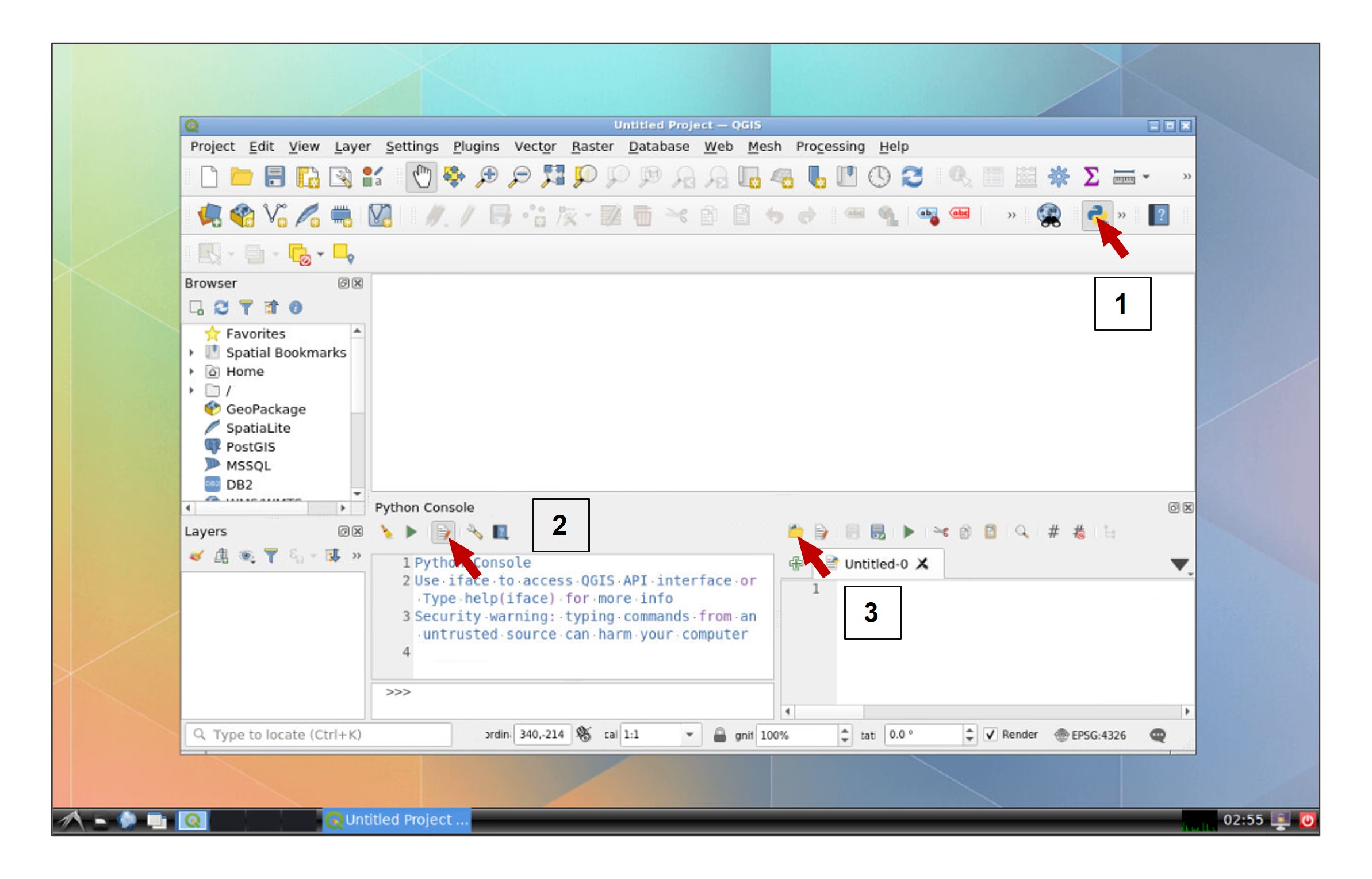Select the Pan Map hand tool
Screen dimensions: 1372x879
point(421,177)
